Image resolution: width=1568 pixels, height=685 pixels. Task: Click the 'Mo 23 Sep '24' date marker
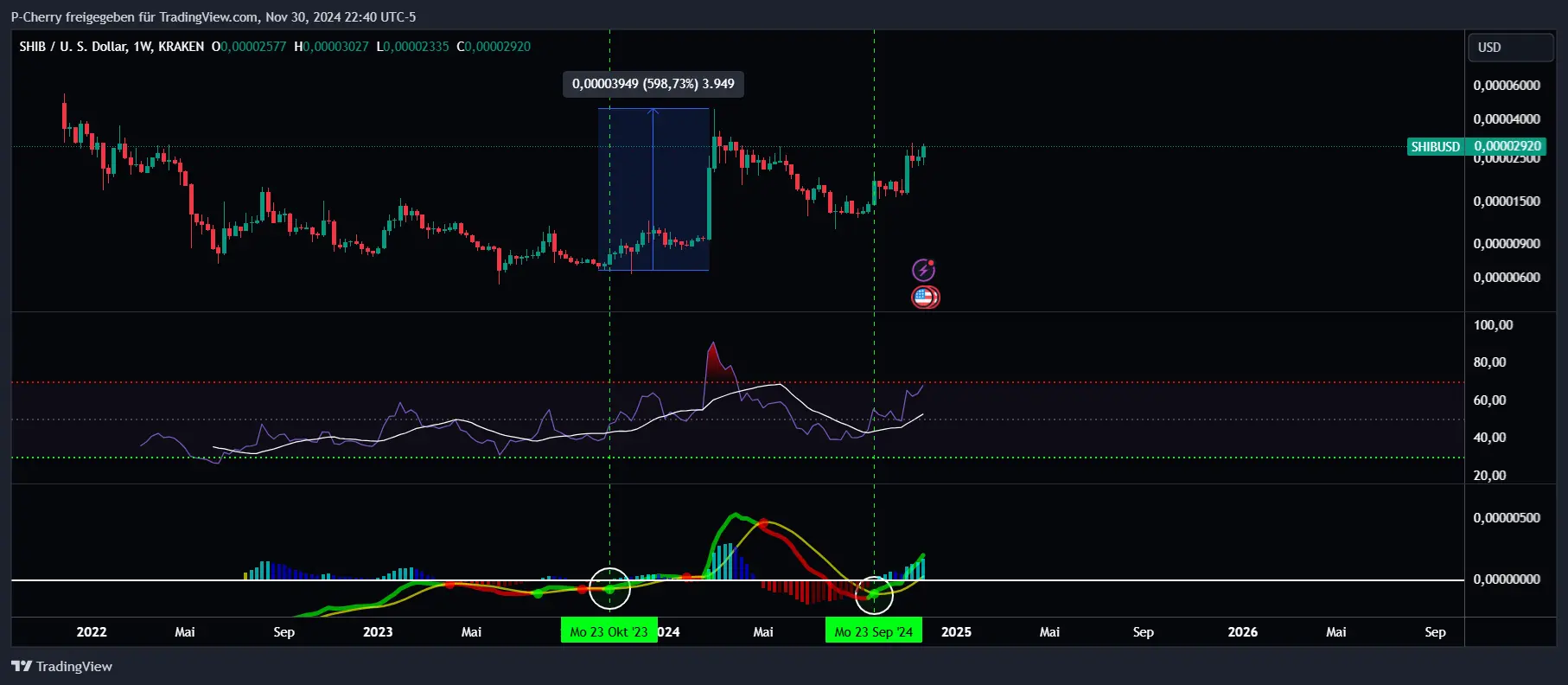pyautogui.click(x=874, y=631)
